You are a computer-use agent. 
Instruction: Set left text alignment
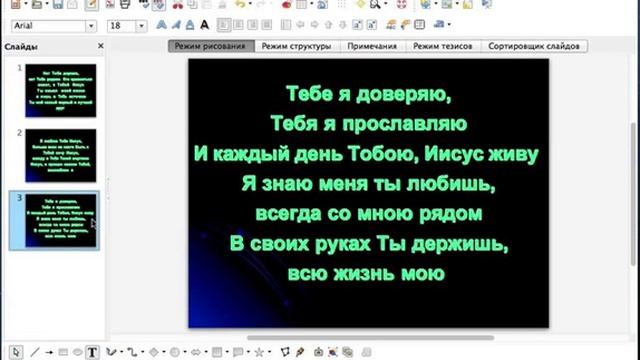coord(224,25)
